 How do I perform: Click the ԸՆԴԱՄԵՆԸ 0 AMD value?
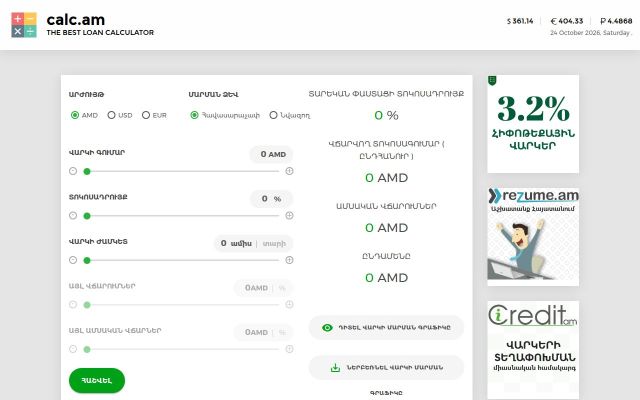[386, 278]
